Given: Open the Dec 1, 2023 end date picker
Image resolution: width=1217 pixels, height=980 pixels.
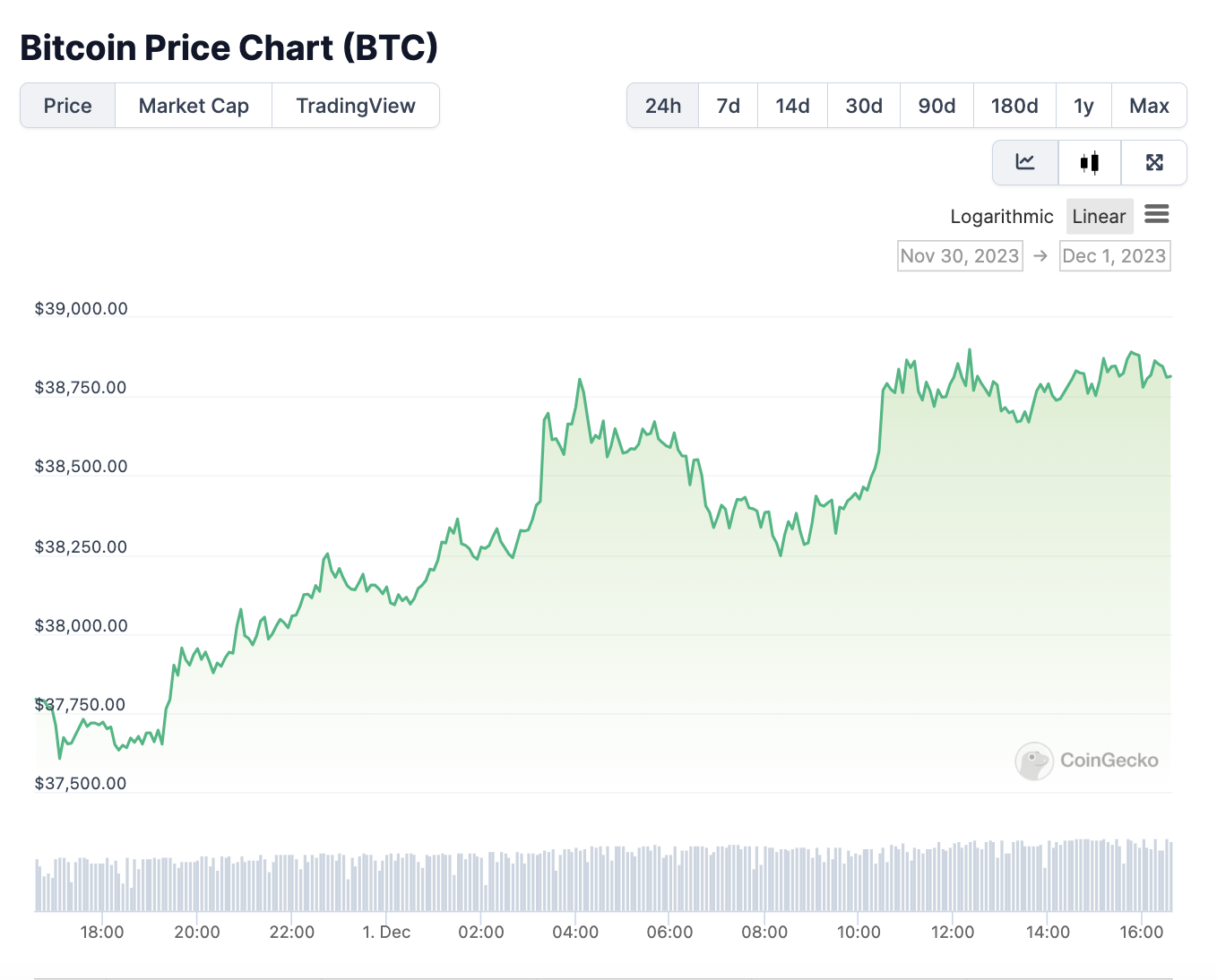Looking at the screenshot, I should coord(1114,256).
